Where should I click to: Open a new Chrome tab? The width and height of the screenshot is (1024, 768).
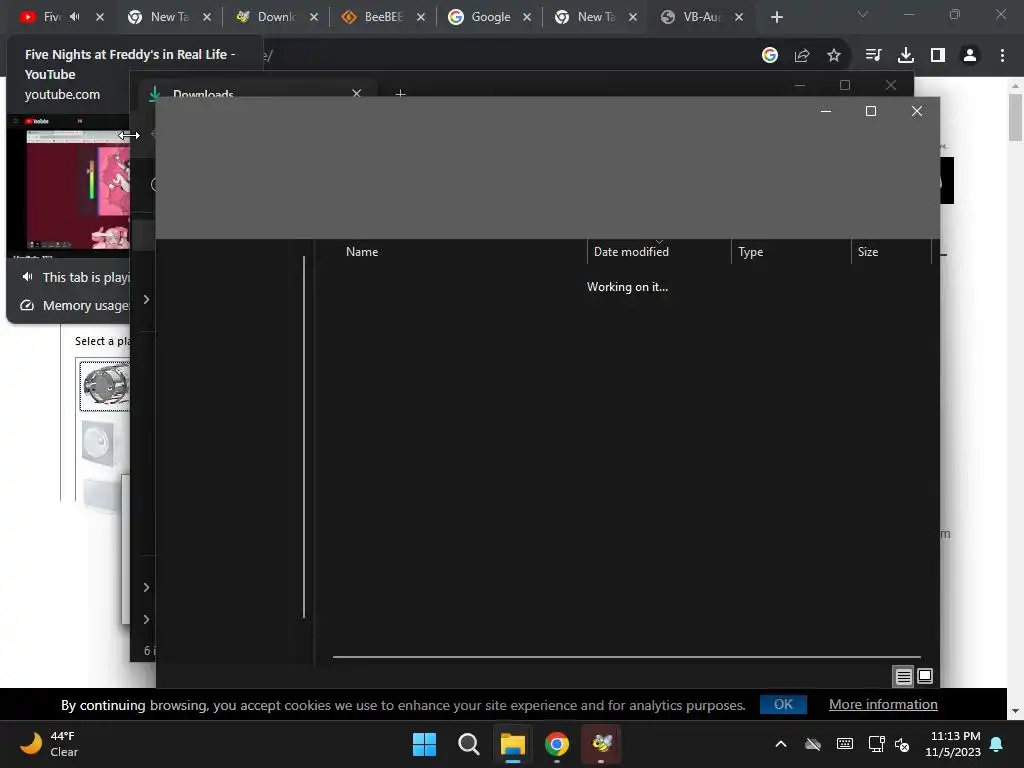click(776, 17)
